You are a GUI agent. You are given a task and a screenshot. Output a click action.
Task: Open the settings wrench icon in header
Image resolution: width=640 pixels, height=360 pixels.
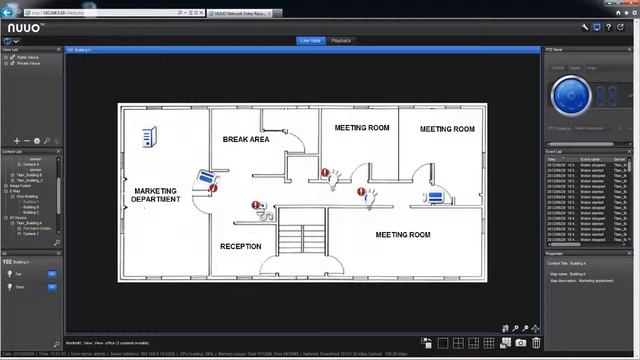point(585,27)
